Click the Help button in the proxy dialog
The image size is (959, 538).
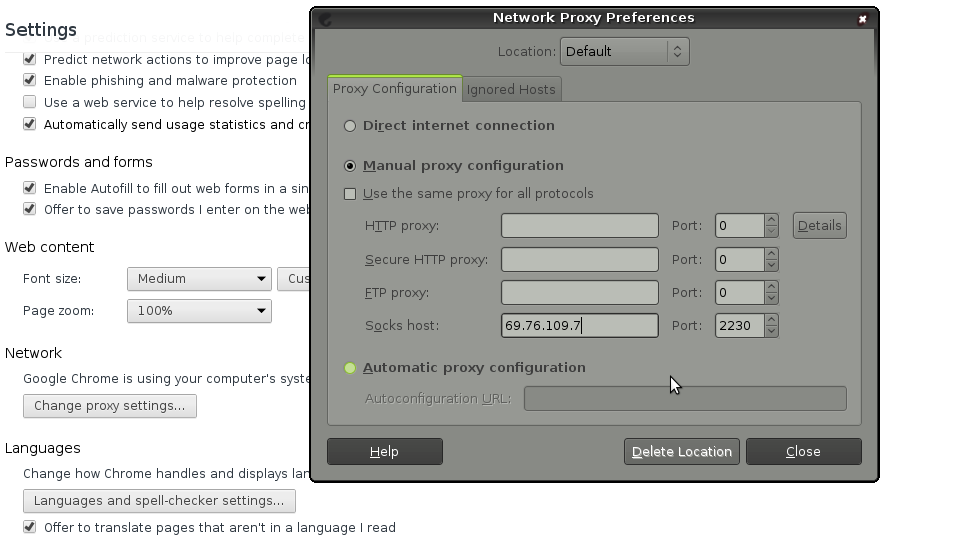coord(384,452)
